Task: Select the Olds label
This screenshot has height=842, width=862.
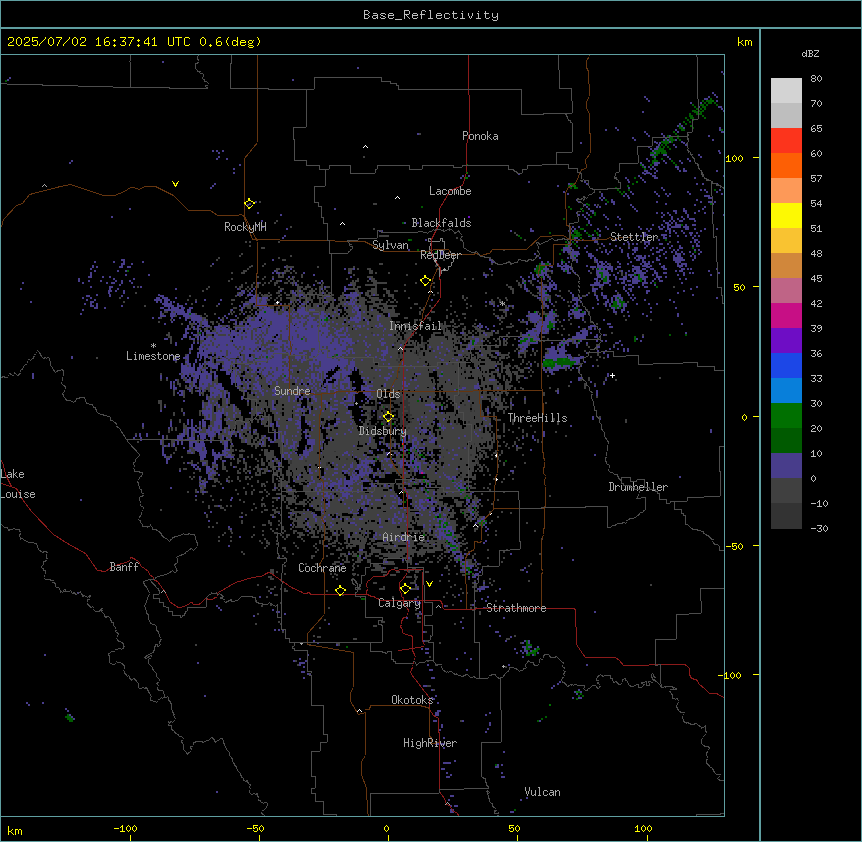Action: [388, 394]
